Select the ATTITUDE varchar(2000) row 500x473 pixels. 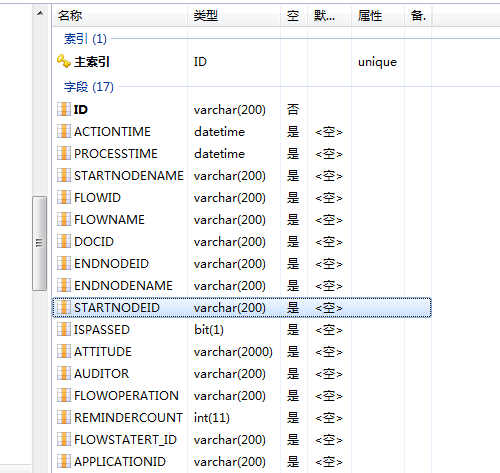pos(242,351)
